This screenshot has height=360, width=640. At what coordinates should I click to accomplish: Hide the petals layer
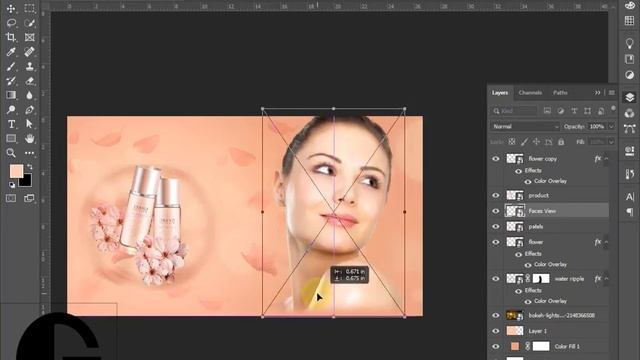[x=496, y=227]
